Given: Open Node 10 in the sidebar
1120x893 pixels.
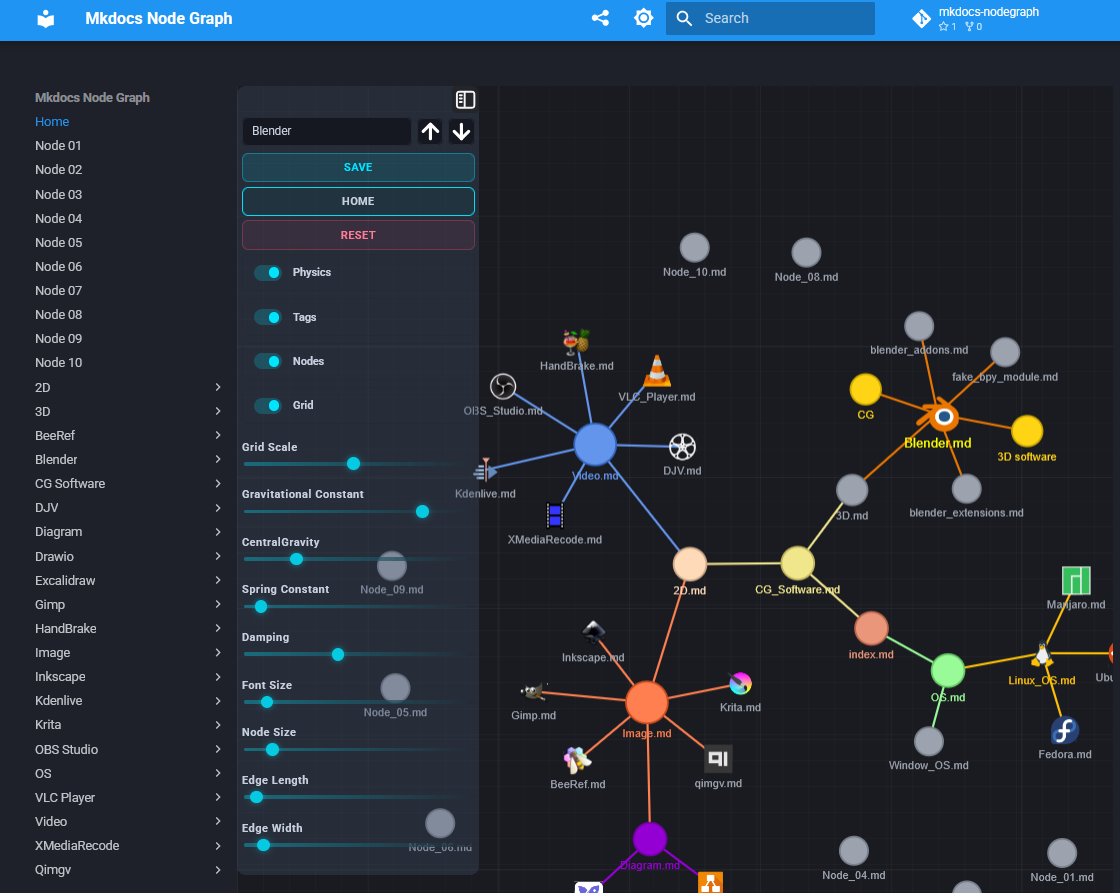Looking at the screenshot, I should coord(59,362).
